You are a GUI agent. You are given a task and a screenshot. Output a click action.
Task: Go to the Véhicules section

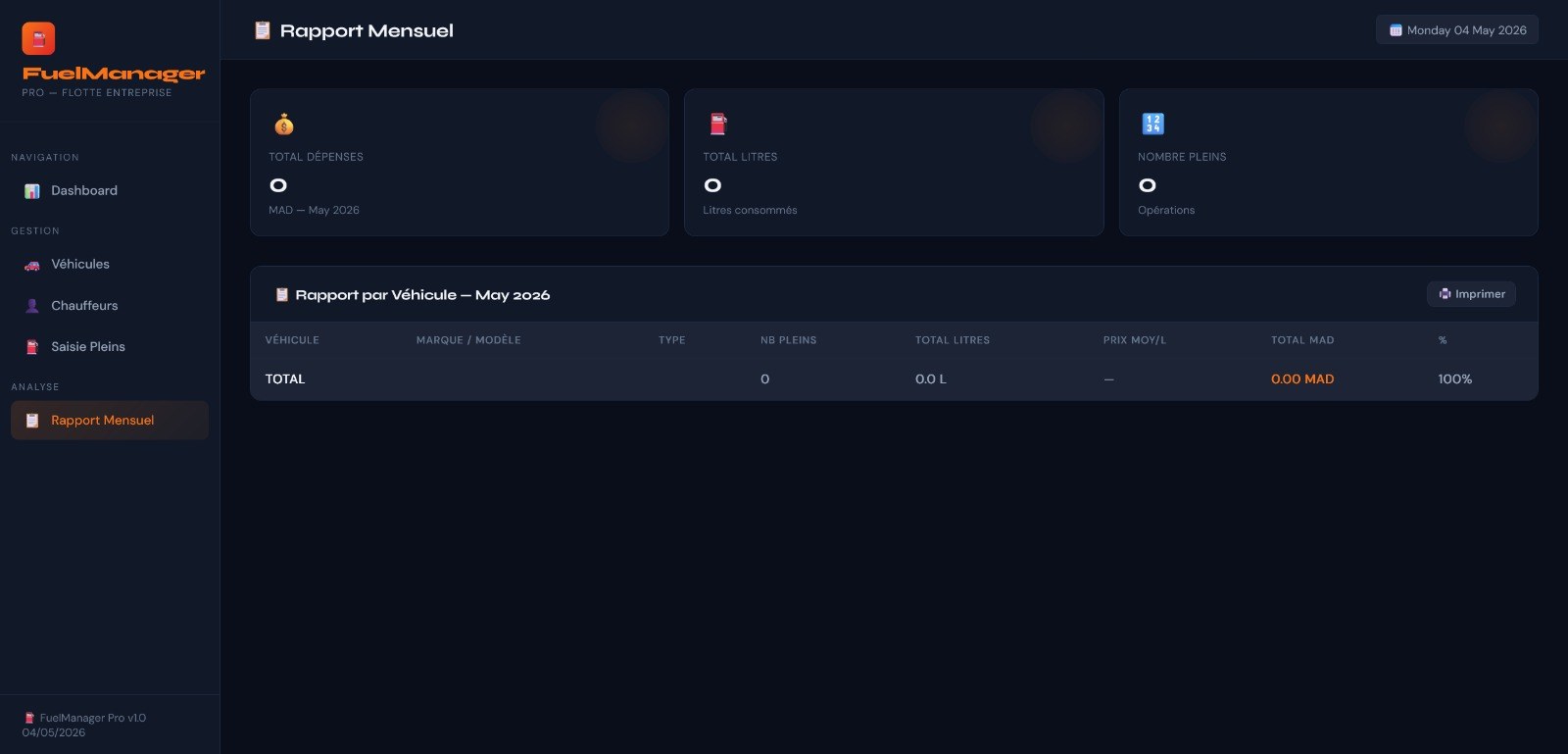click(110, 265)
